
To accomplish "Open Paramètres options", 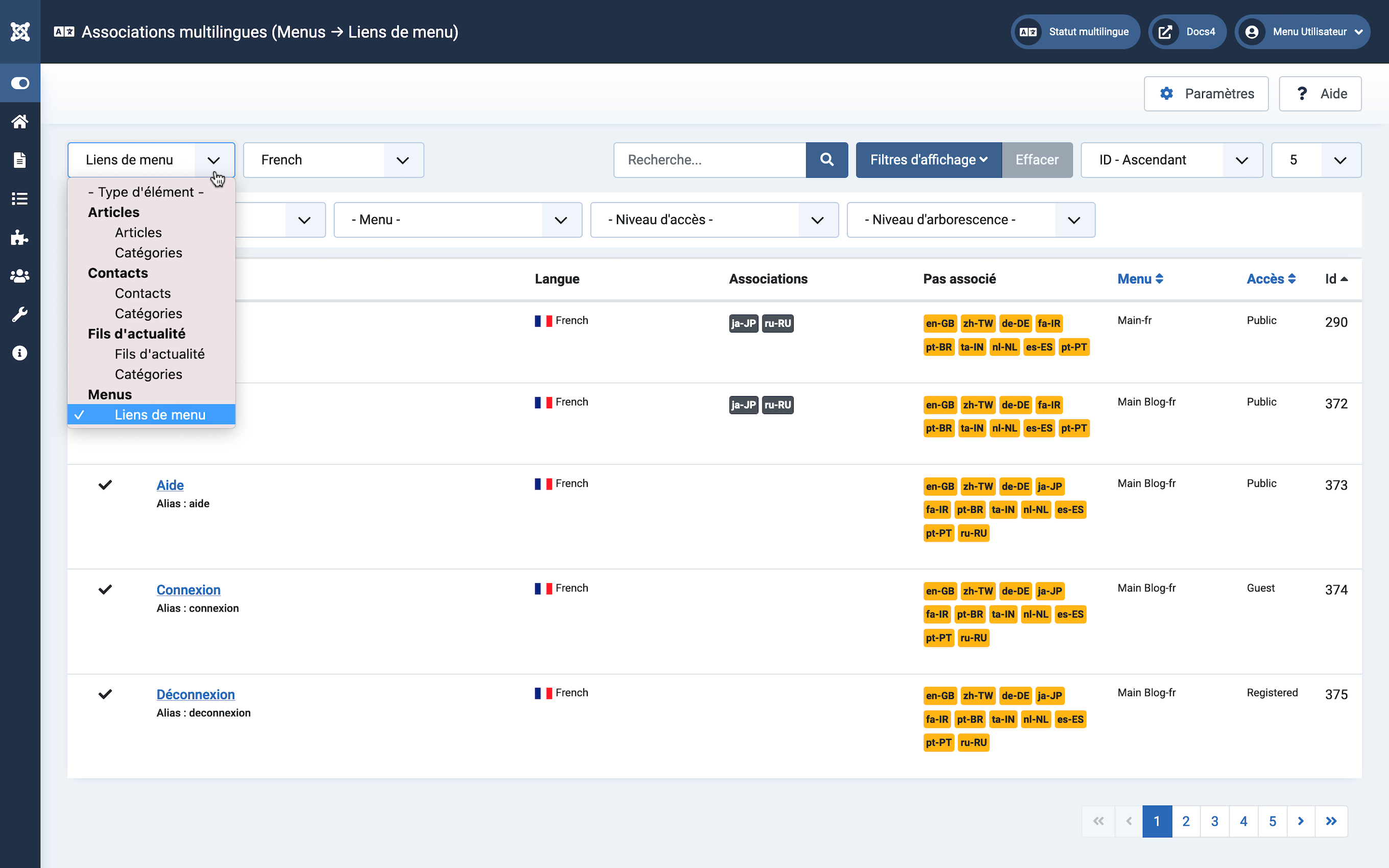I will (x=1206, y=93).
